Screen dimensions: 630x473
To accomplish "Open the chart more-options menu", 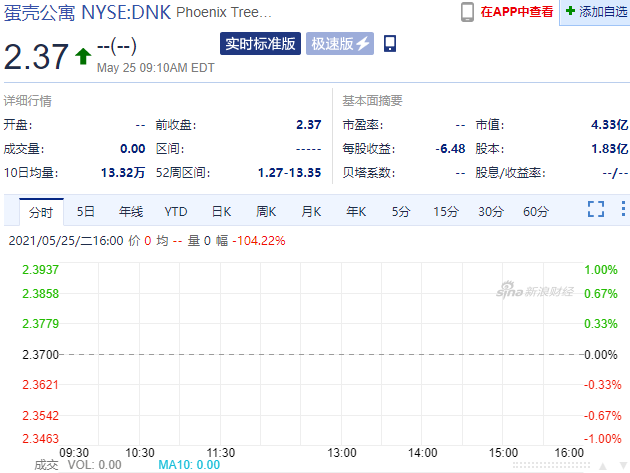I will tap(623, 209).
